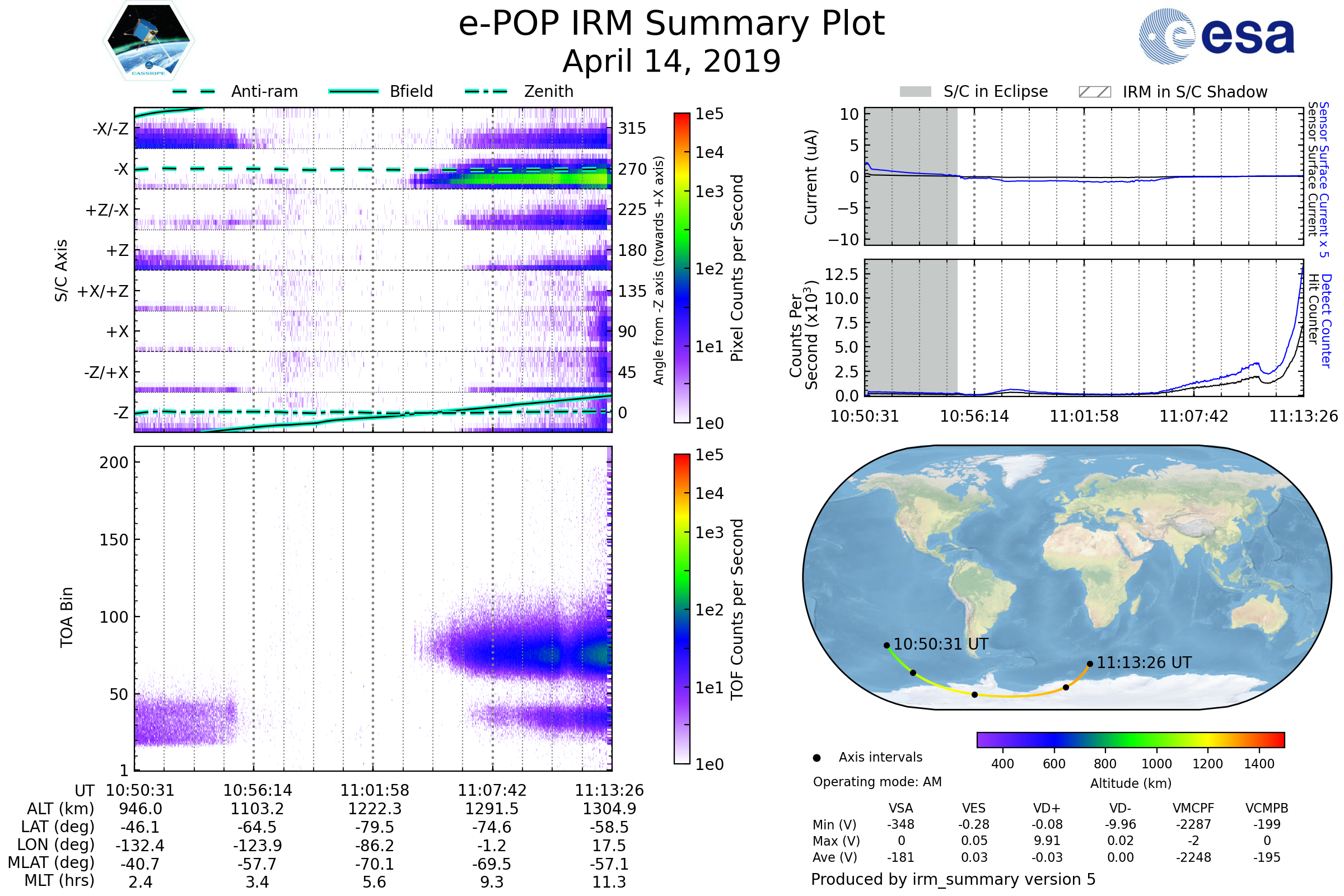Viewport: 1344px width, 896px height.
Task: Click the Anti-ram dashed line legend marker
Action: point(194,91)
